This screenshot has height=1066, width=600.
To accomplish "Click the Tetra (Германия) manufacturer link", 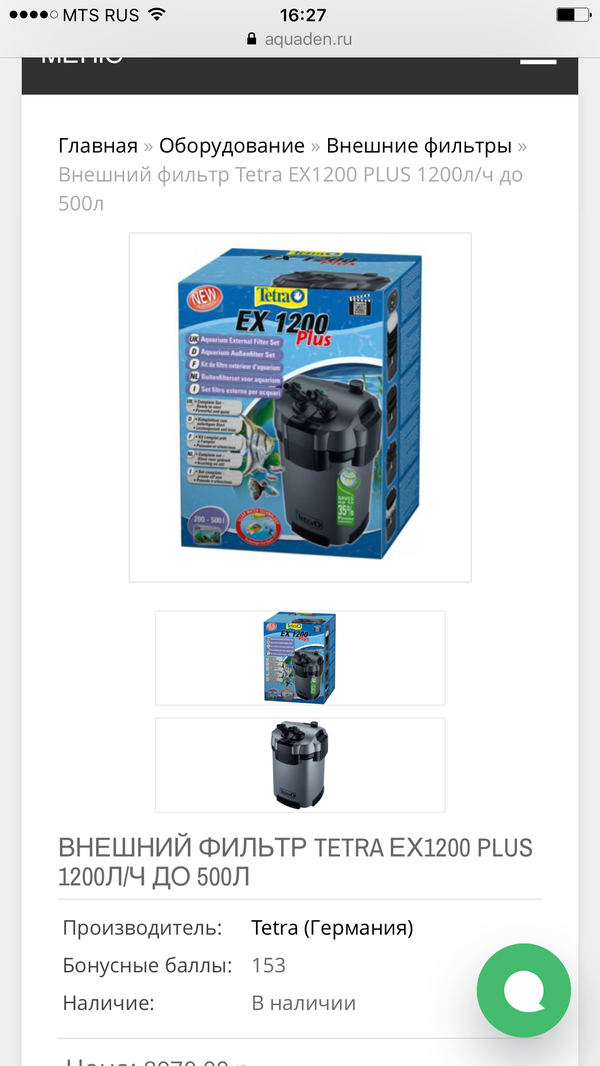I will [332, 928].
